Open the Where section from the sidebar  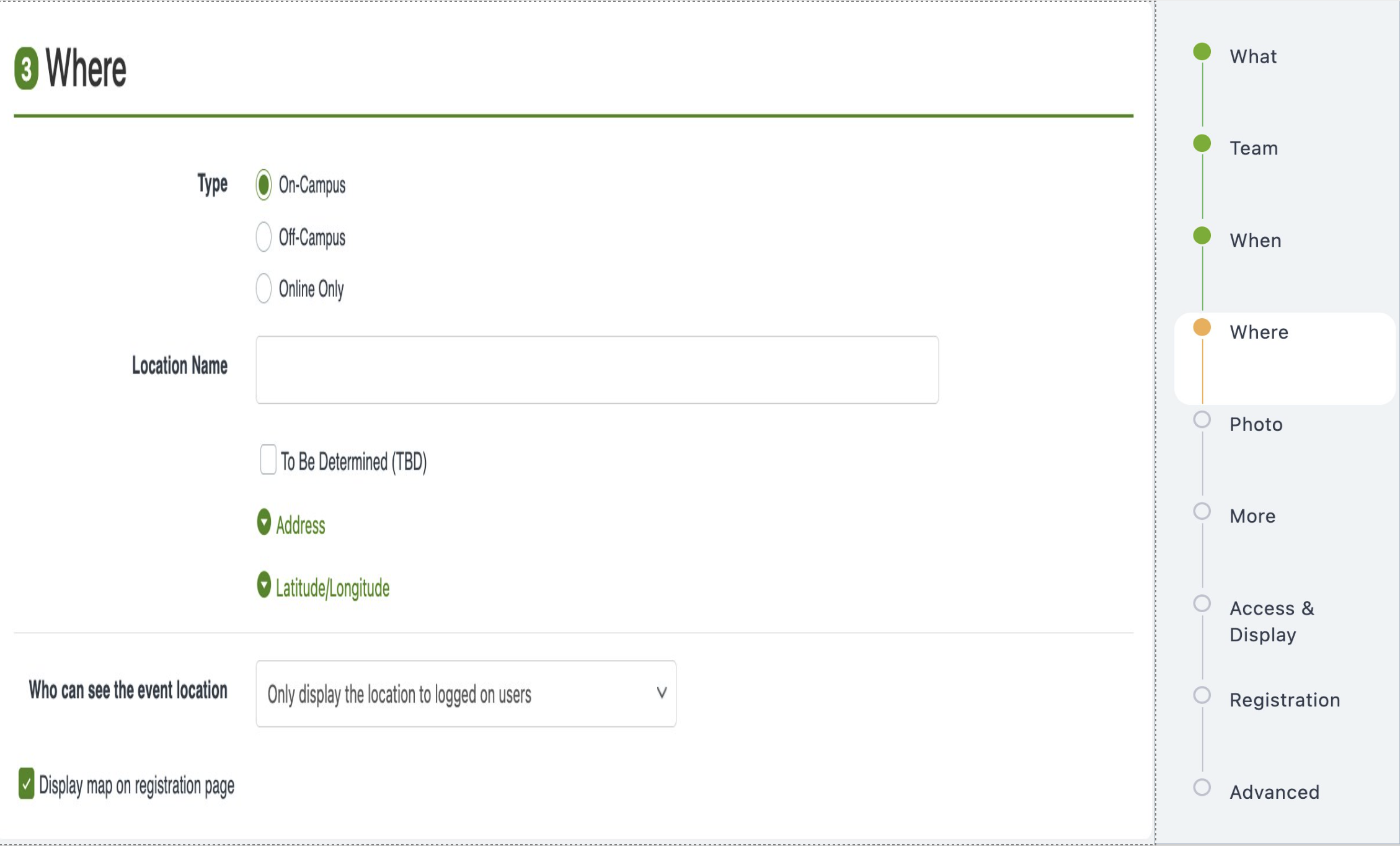click(1259, 332)
